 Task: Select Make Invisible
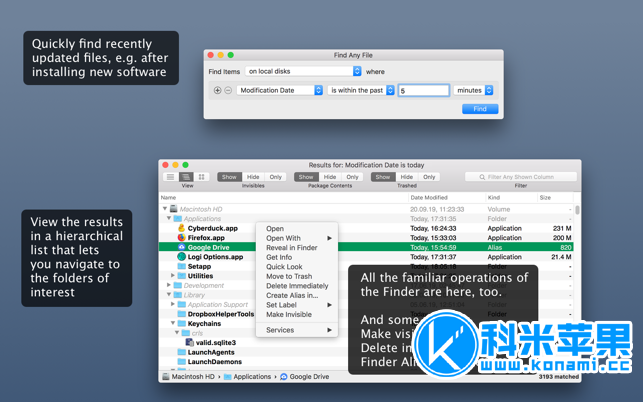297,315
